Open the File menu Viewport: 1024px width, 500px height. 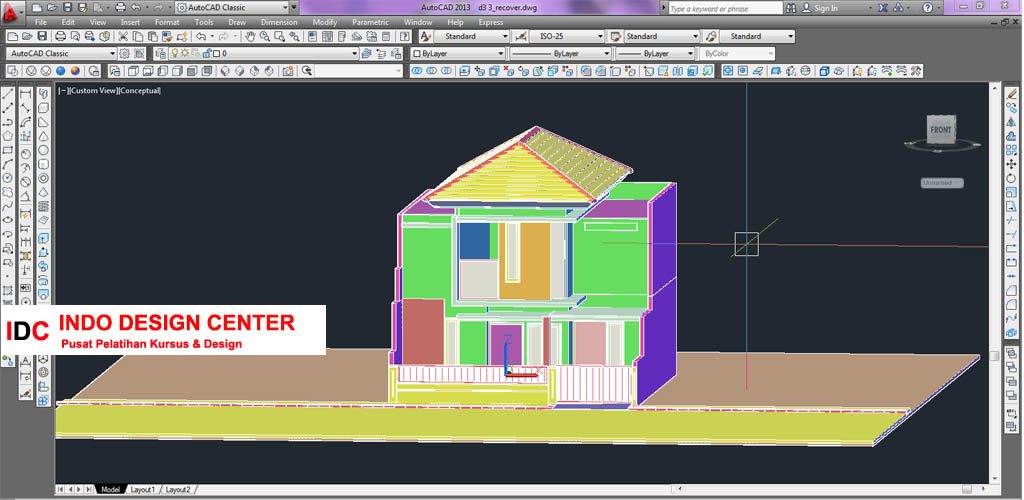(40, 22)
